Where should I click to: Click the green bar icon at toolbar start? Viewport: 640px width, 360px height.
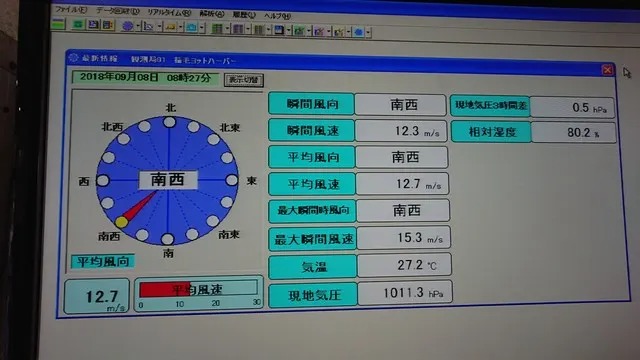[x=58, y=24]
